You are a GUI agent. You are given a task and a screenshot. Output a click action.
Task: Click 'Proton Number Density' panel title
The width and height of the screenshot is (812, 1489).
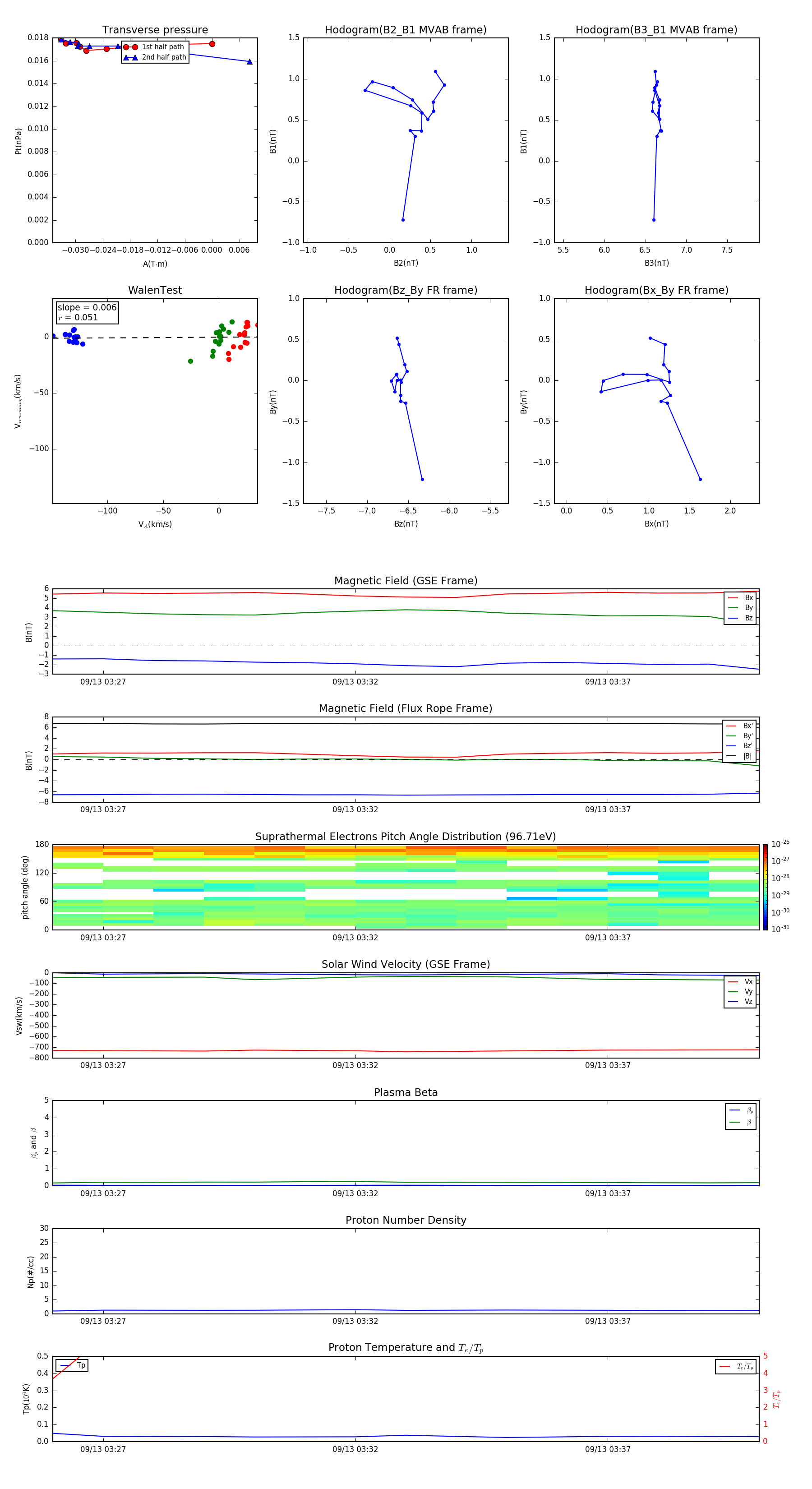point(406,1220)
